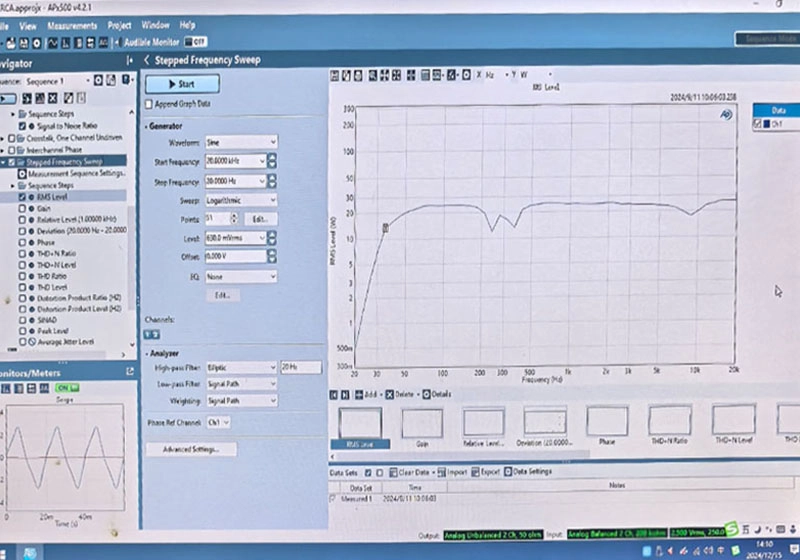This screenshot has width=800, height=560.
Task: Select the Phase result thumbnail
Action: coord(607,424)
